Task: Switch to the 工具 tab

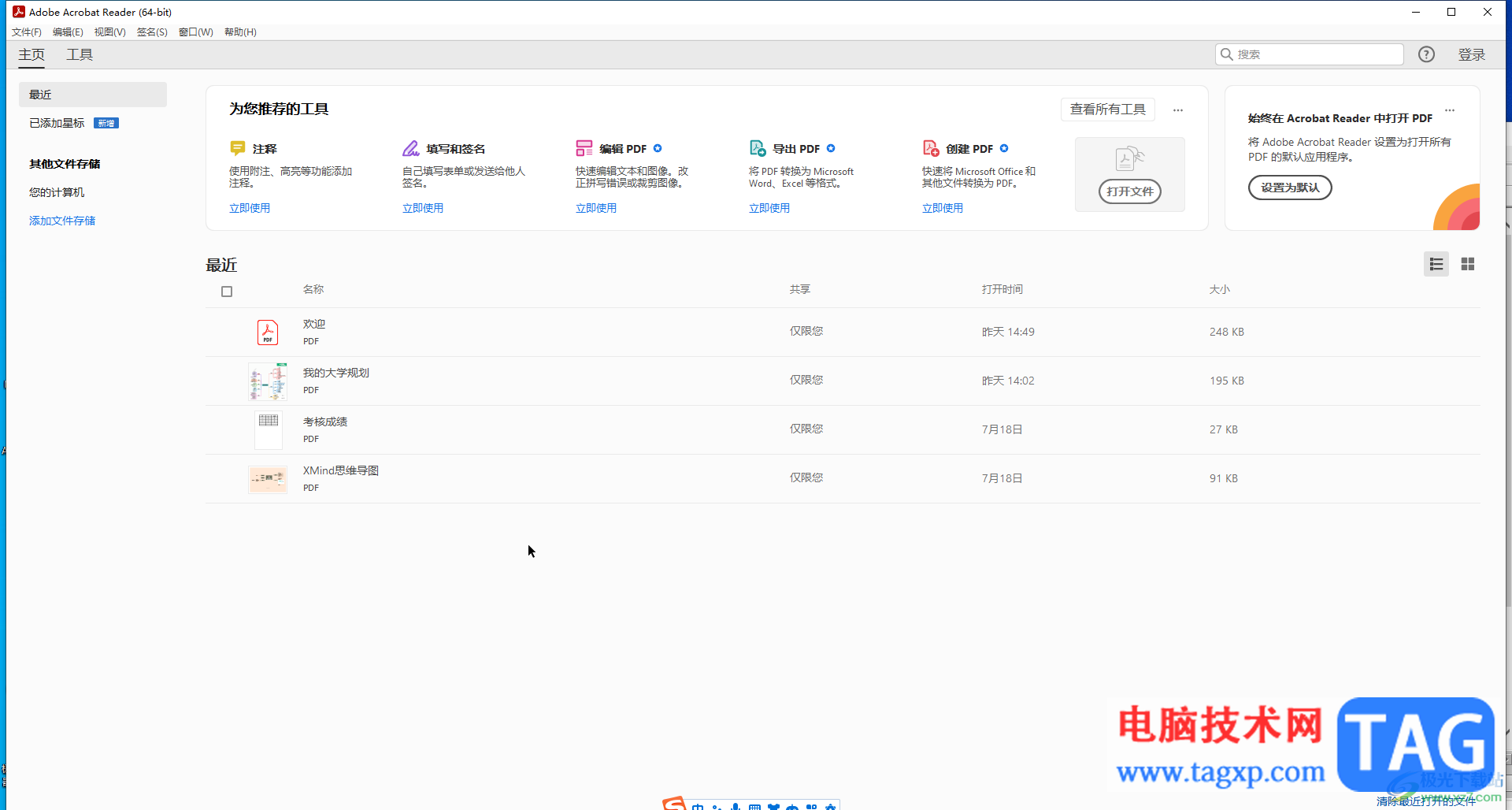Action: (x=80, y=54)
